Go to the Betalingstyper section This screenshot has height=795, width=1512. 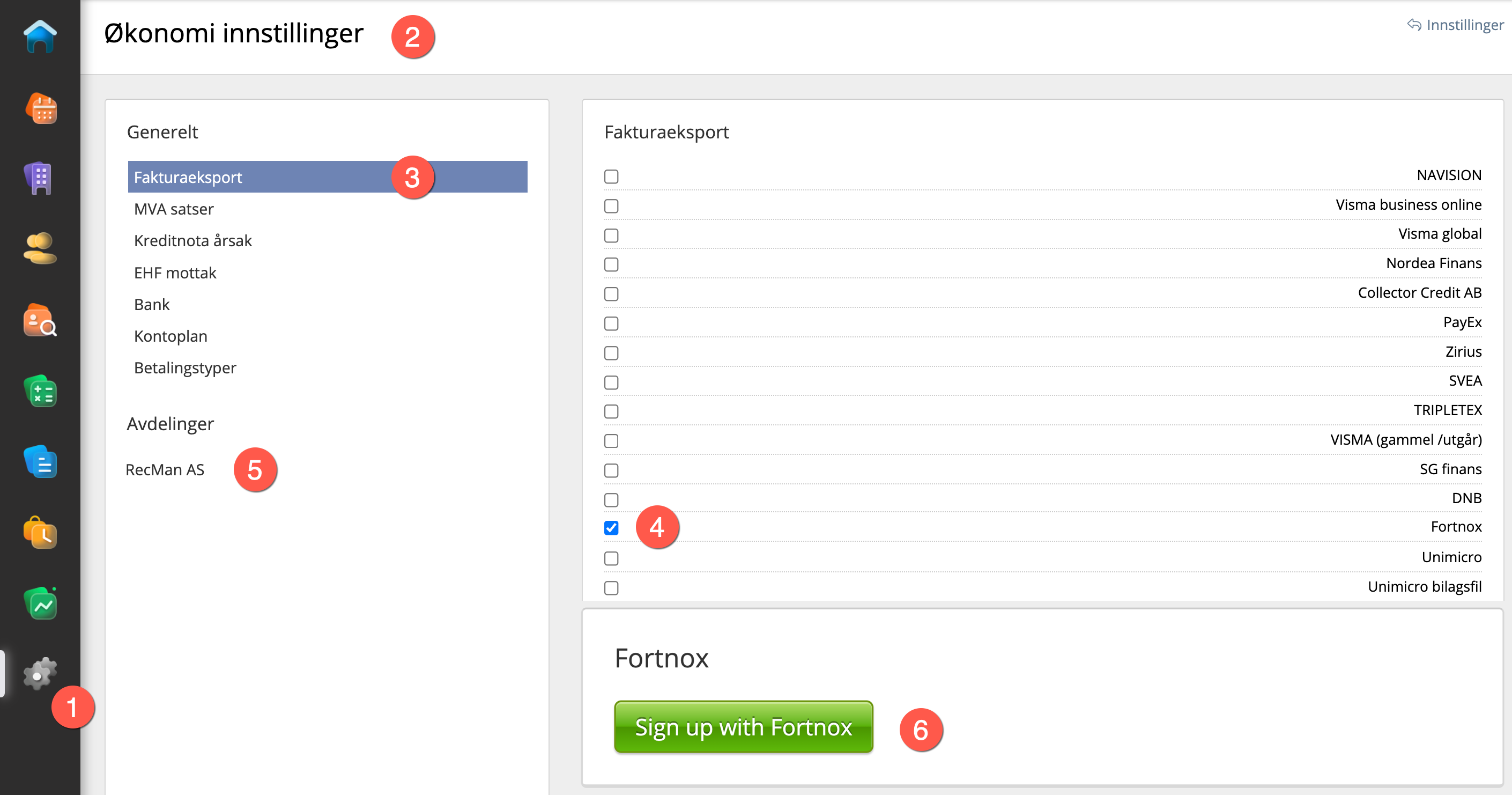tap(185, 367)
